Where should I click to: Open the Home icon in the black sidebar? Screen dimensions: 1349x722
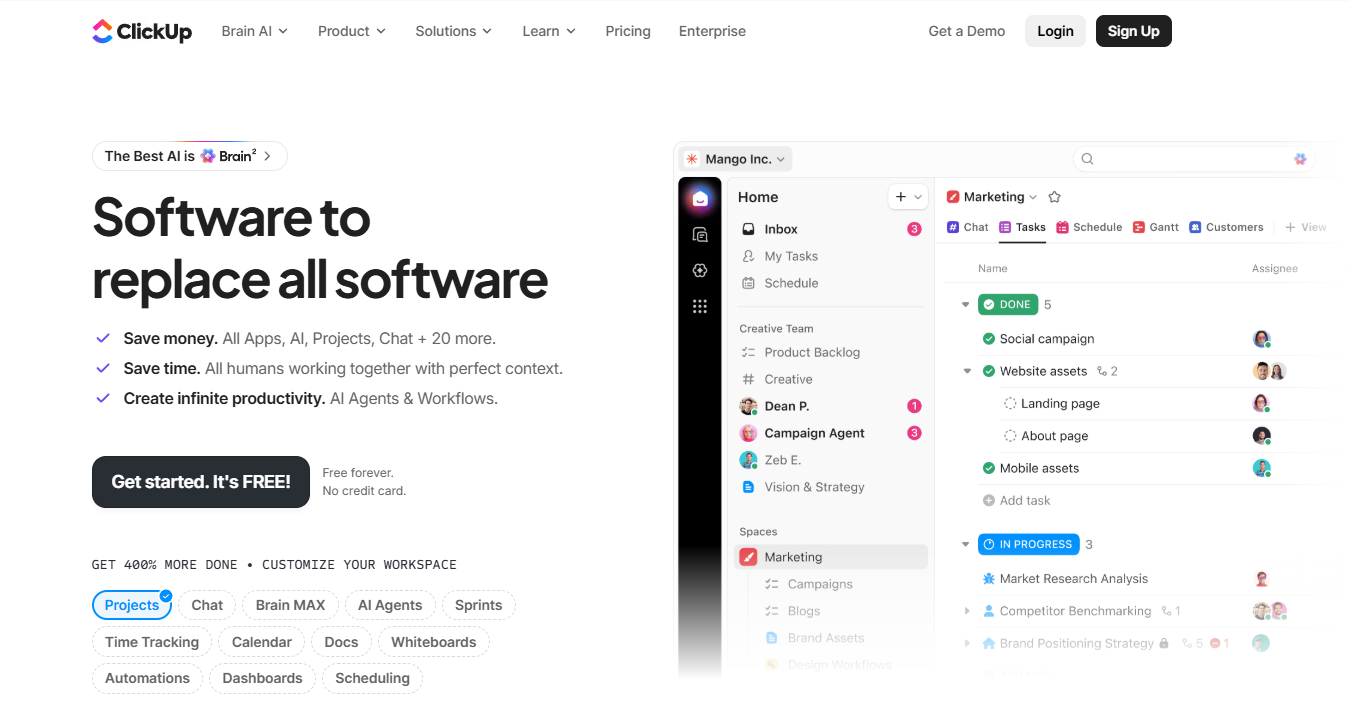pyautogui.click(x=700, y=198)
